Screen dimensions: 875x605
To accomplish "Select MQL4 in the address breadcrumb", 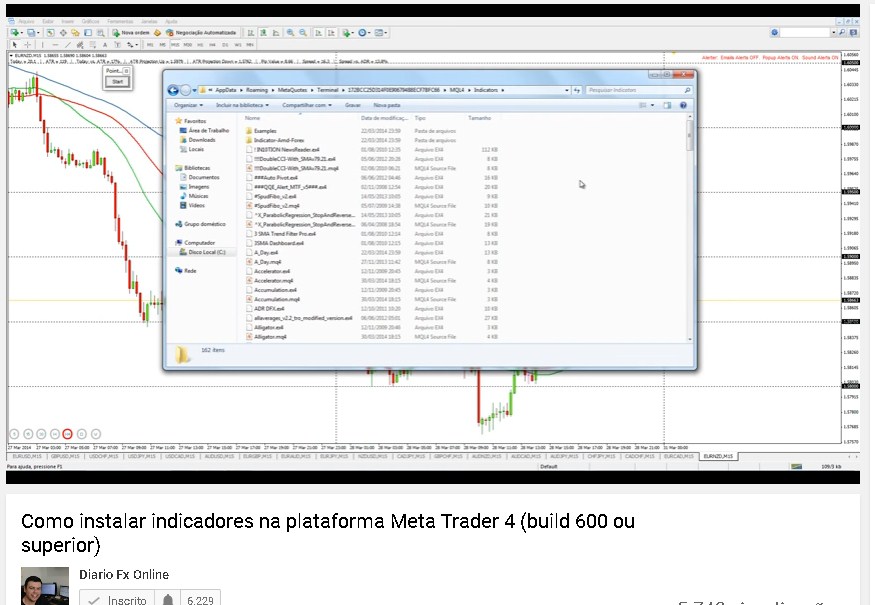I will point(457,90).
